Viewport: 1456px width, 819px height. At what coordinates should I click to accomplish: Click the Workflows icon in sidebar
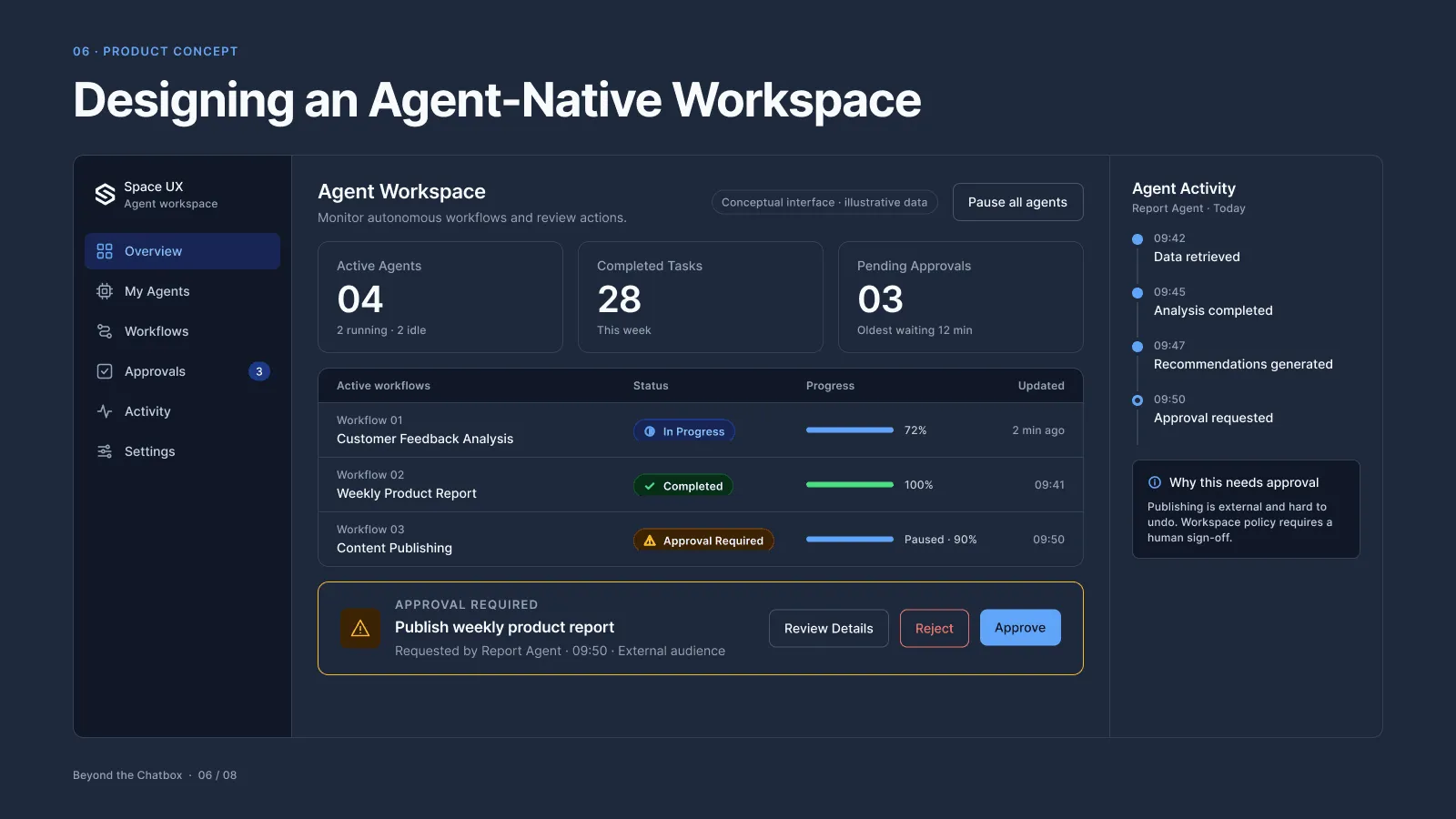(105, 331)
